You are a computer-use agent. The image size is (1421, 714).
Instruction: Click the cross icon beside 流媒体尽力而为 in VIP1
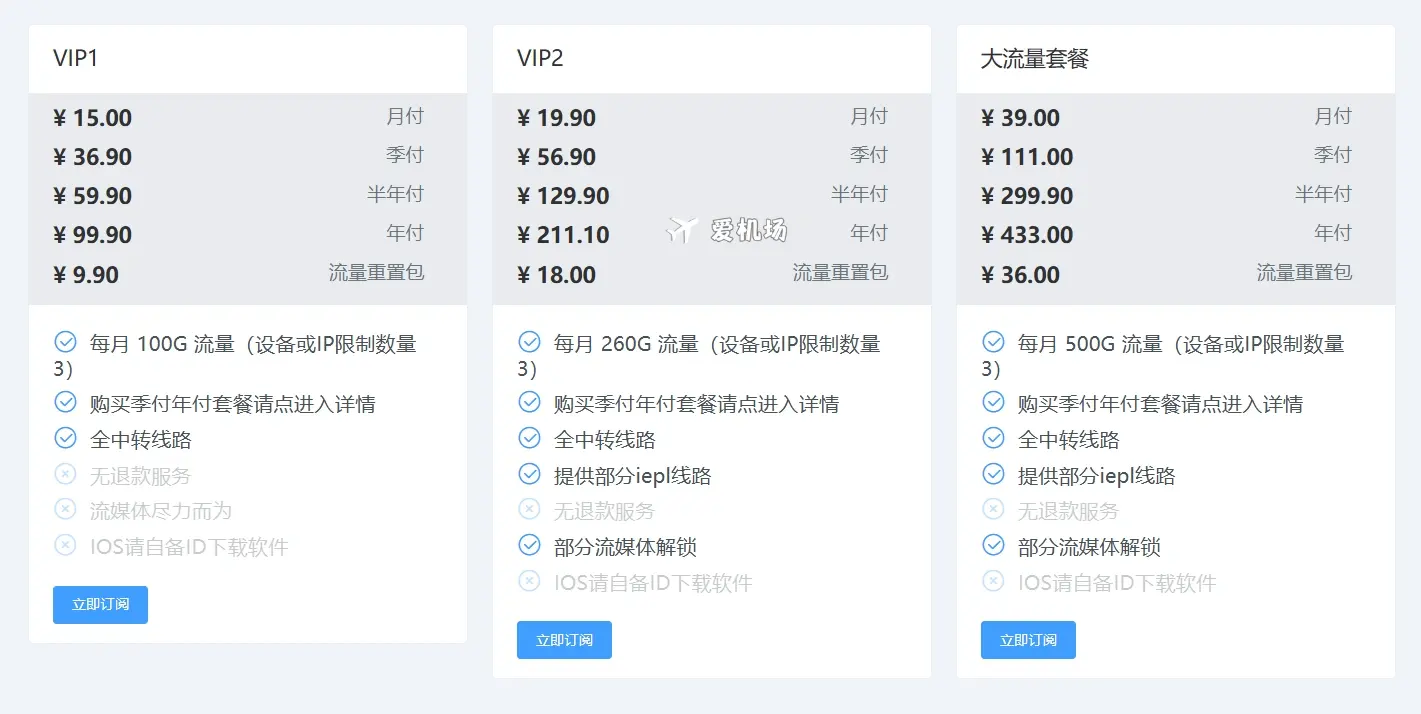click(x=65, y=509)
